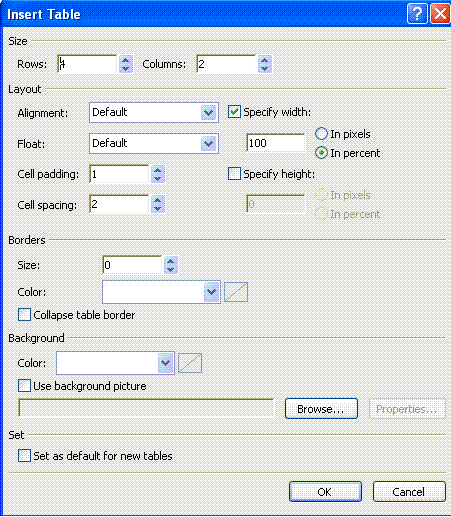
Task: Increase Borders Size with up arrow
Action: (170, 261)
